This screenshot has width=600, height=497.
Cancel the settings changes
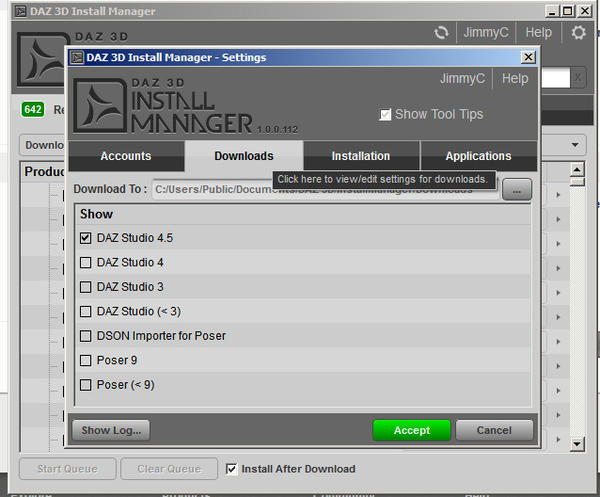point(494,430)
